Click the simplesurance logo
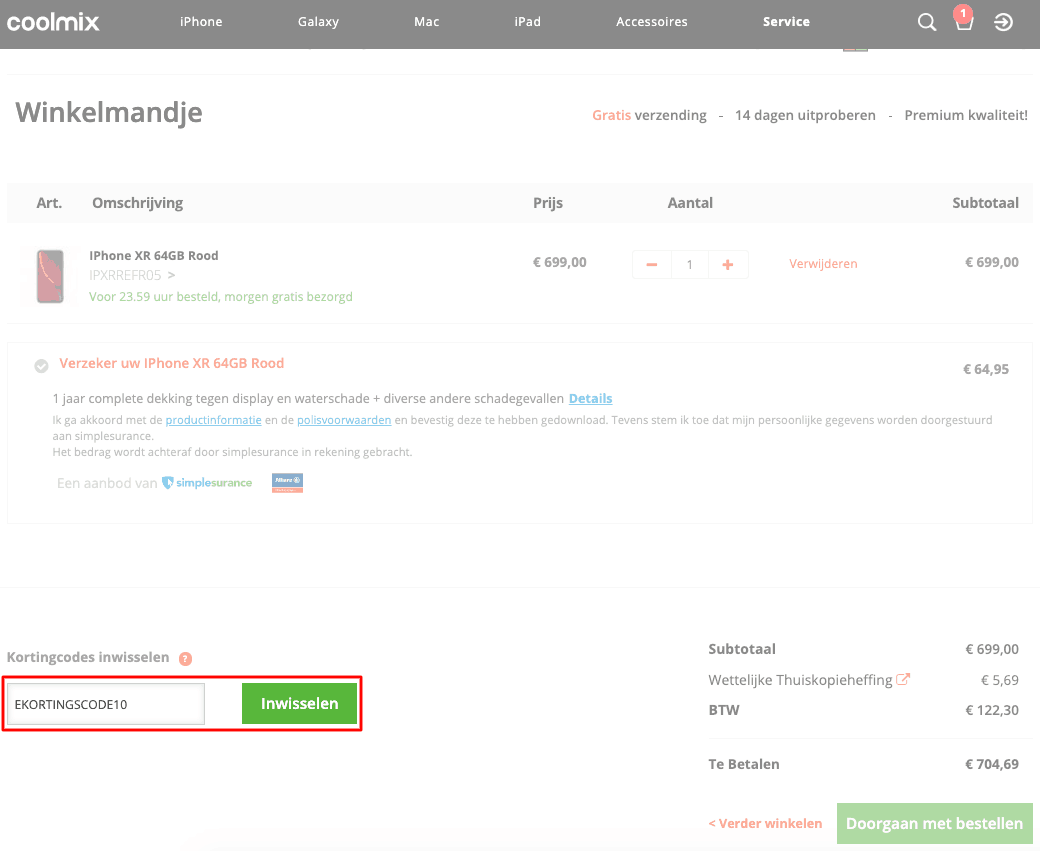 pyautogui.click(x=207, y=483)
